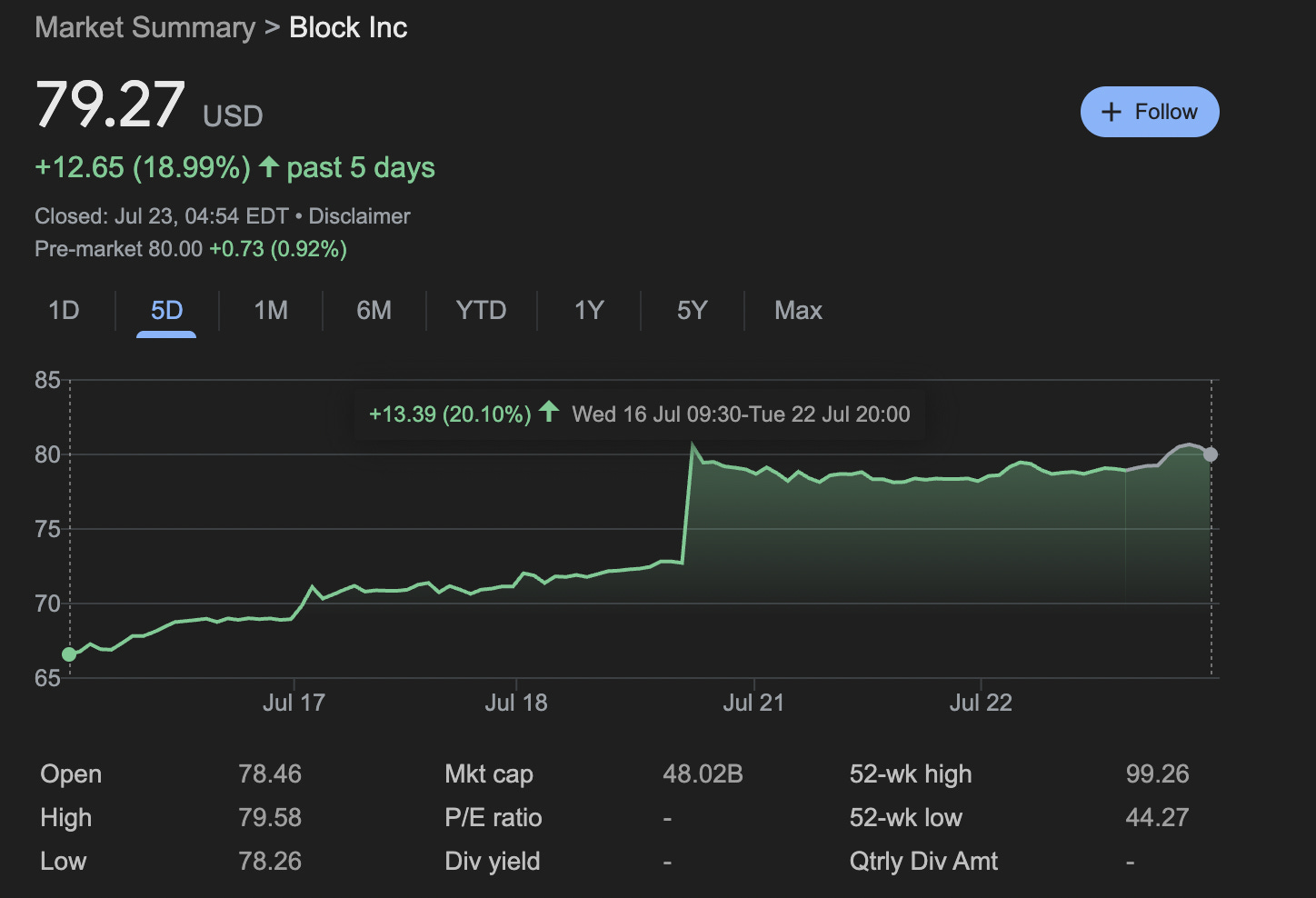Image resolution: width=1316 pixels, height=898 pixels.
Task: Show the 5Y price history
Action: [692, 311]
